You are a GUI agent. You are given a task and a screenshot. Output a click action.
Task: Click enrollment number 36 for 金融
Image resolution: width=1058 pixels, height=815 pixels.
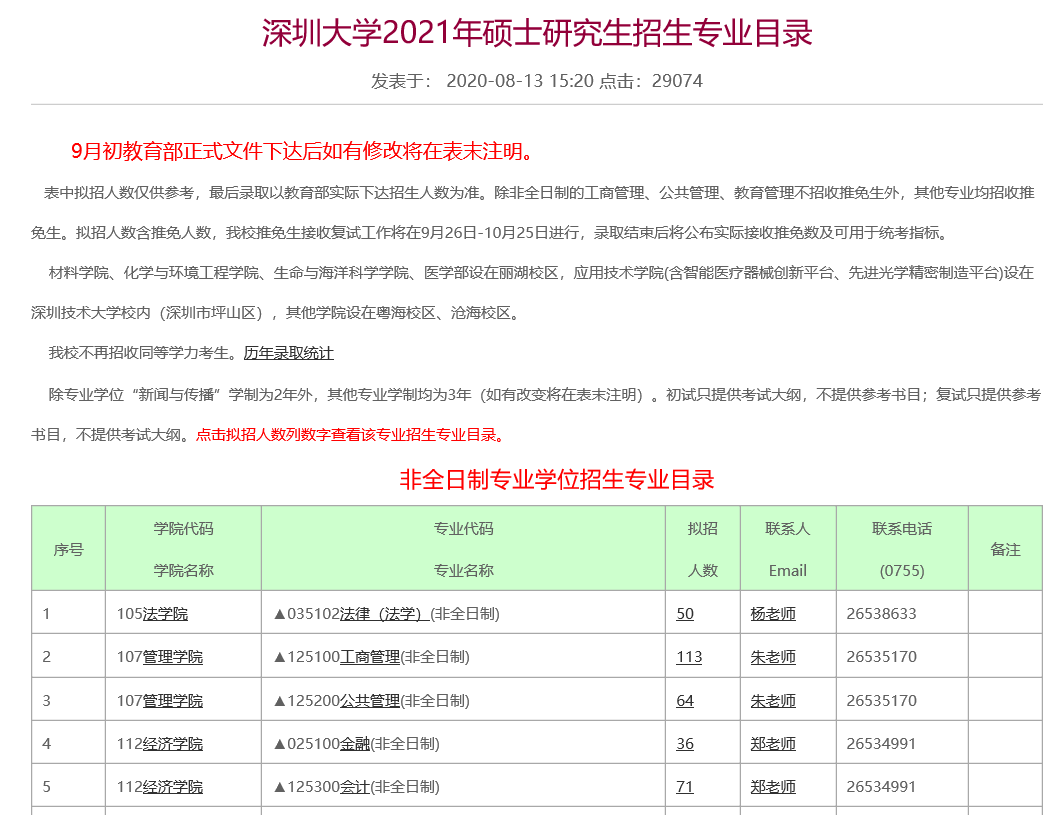[x=684, y=743]
